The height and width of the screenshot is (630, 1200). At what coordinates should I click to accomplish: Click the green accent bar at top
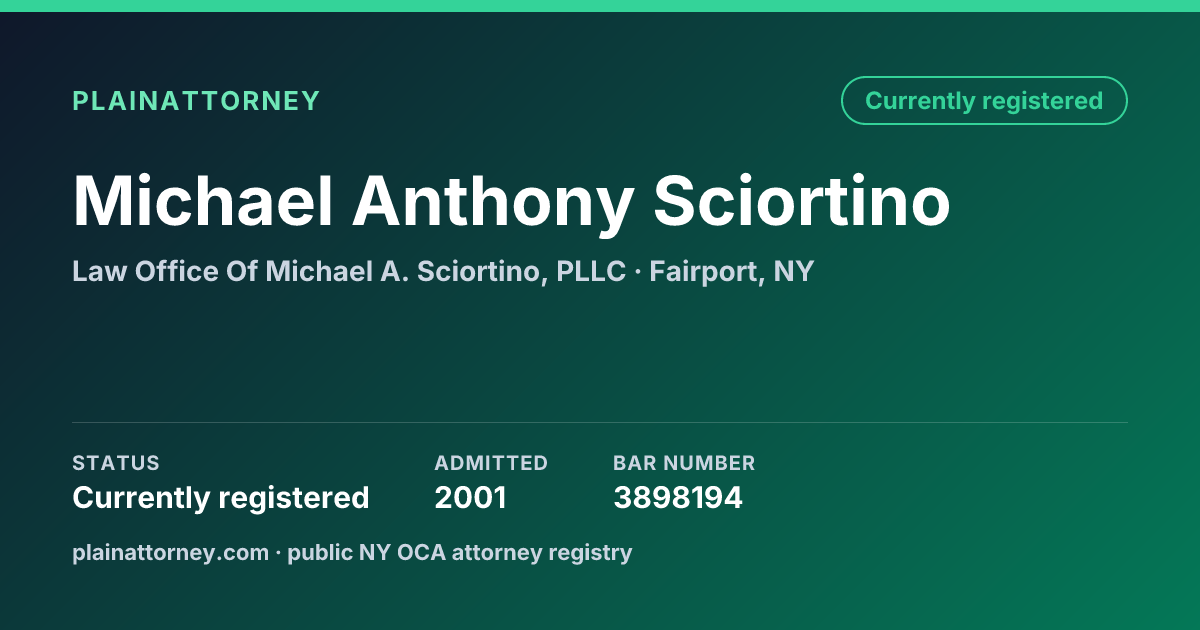pyautogui.click(x=600, y=6)
